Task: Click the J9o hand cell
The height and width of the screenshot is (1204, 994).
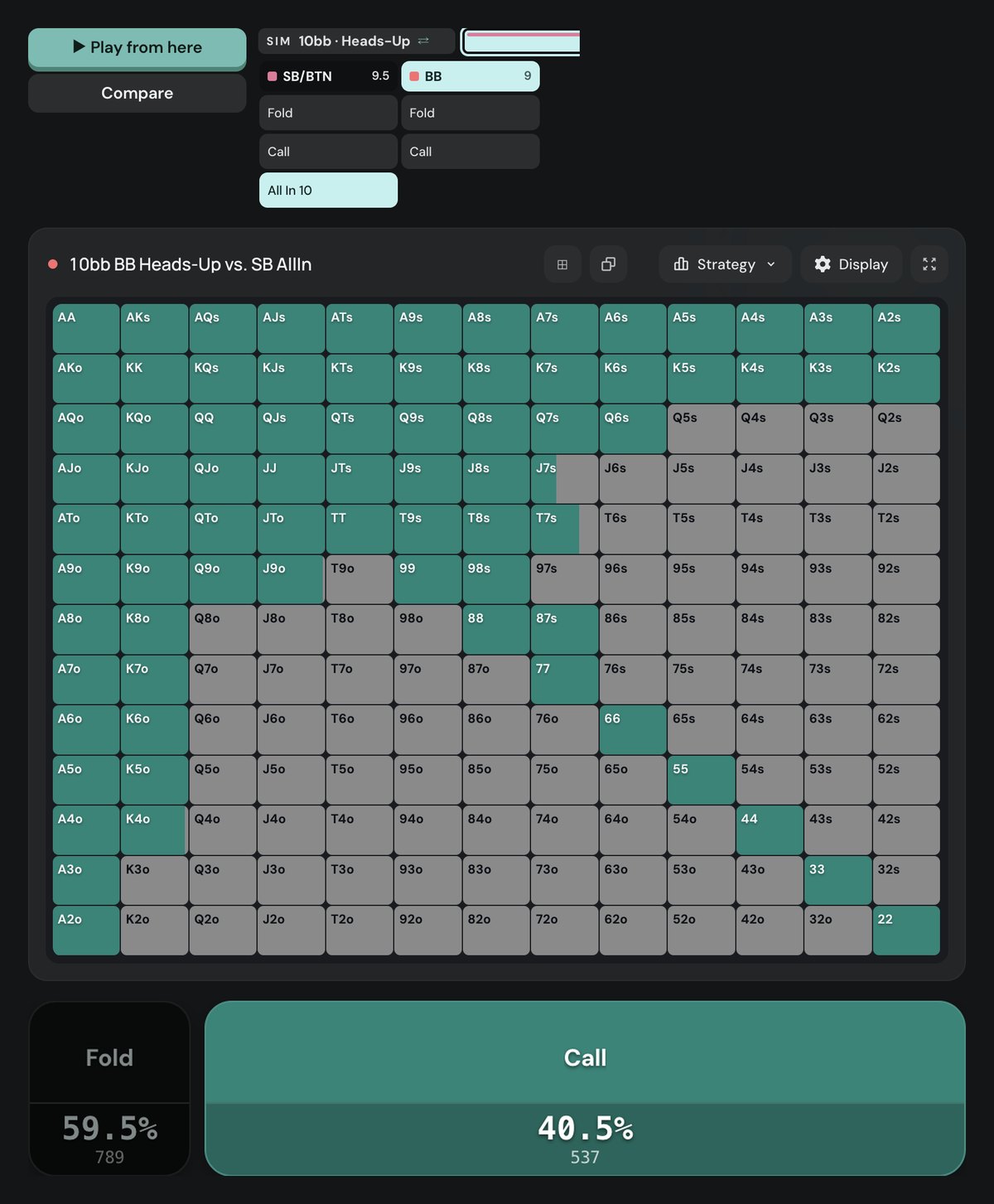Action: tap(291, 579)
